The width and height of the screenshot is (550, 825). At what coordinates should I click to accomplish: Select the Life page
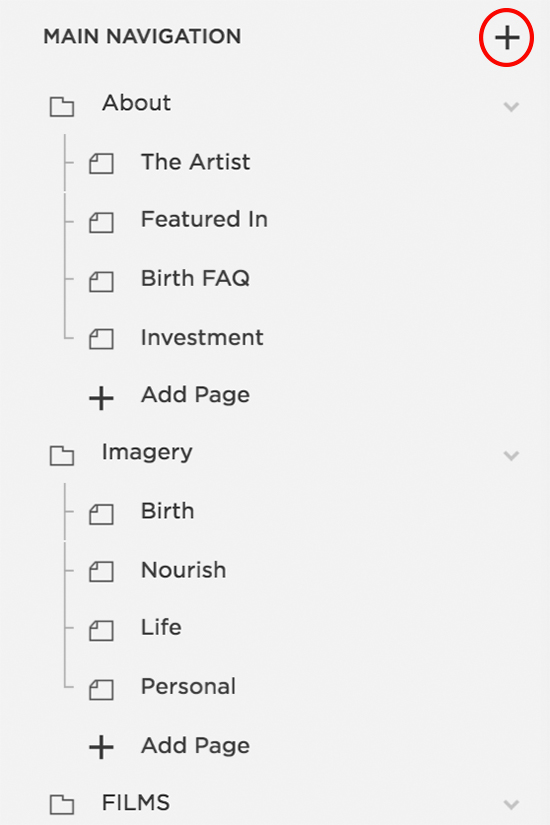161,627
